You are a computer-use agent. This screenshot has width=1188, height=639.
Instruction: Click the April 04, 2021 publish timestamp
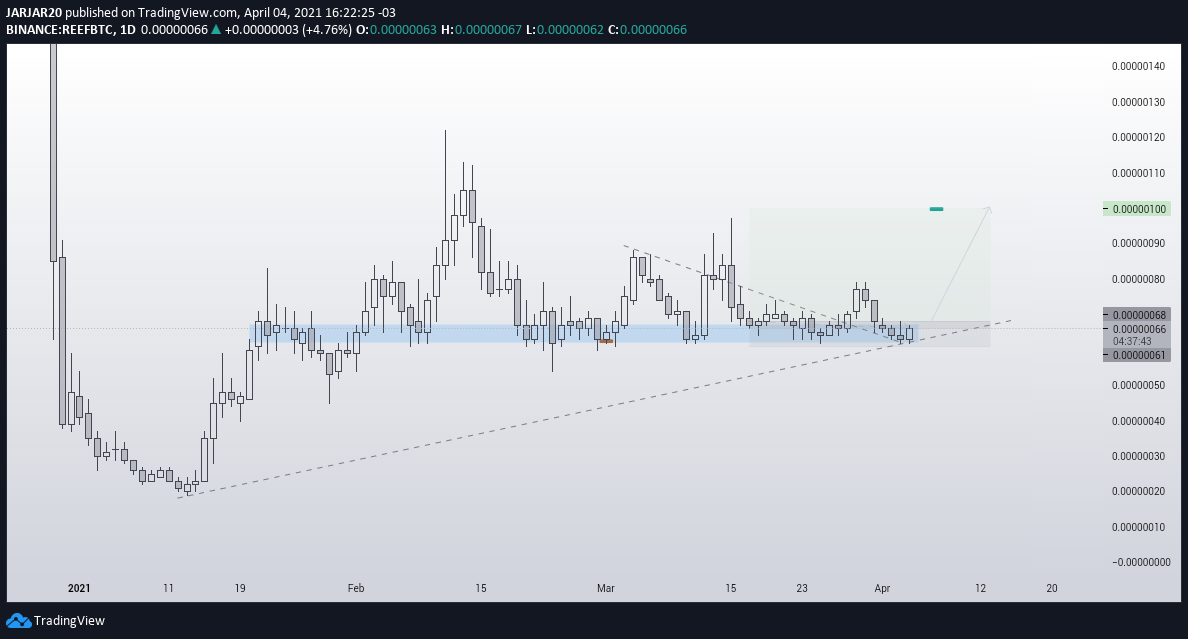[320, 13]
